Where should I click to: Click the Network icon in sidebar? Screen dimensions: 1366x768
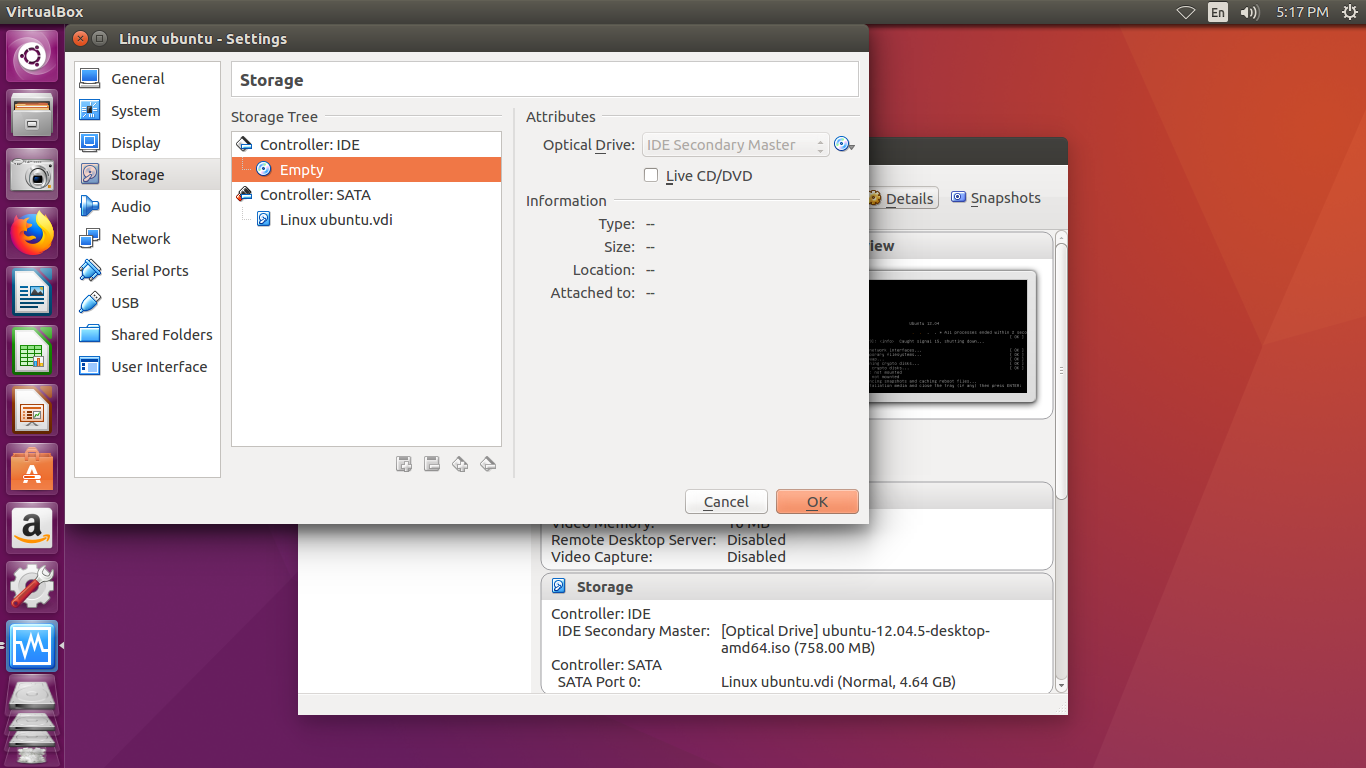90,238
